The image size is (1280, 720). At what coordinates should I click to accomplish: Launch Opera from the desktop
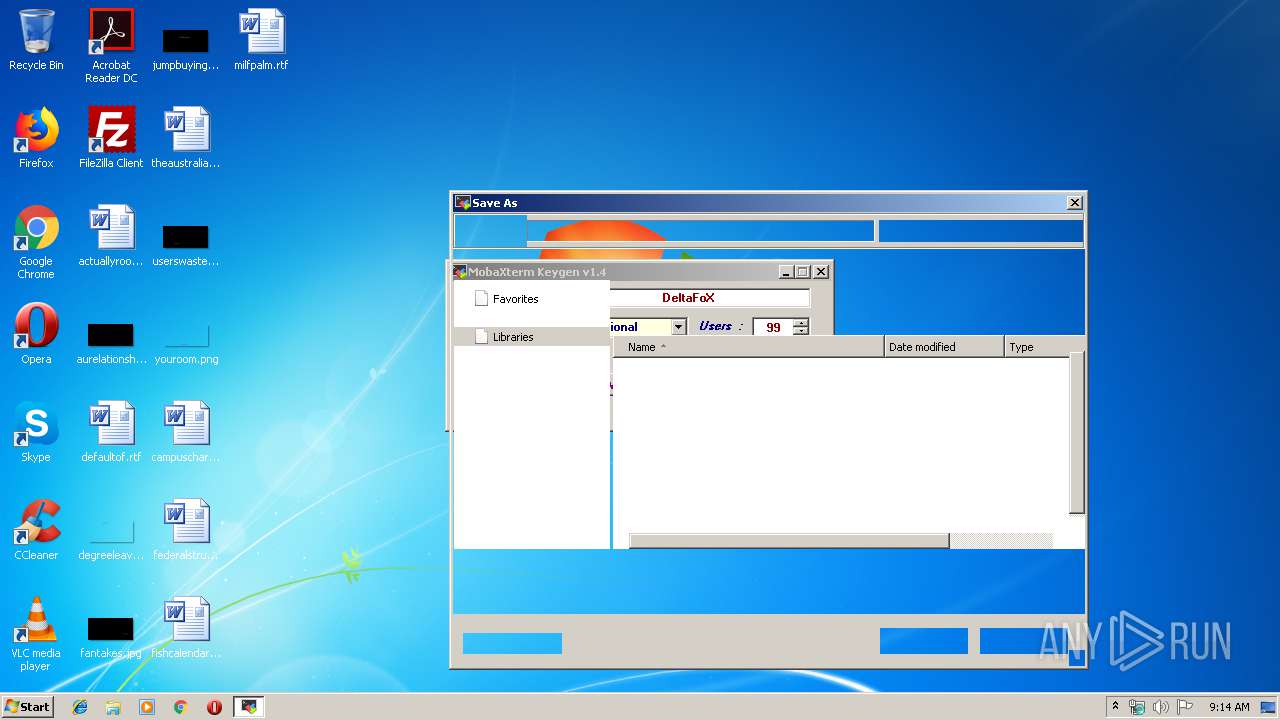(x=36, y=335)
